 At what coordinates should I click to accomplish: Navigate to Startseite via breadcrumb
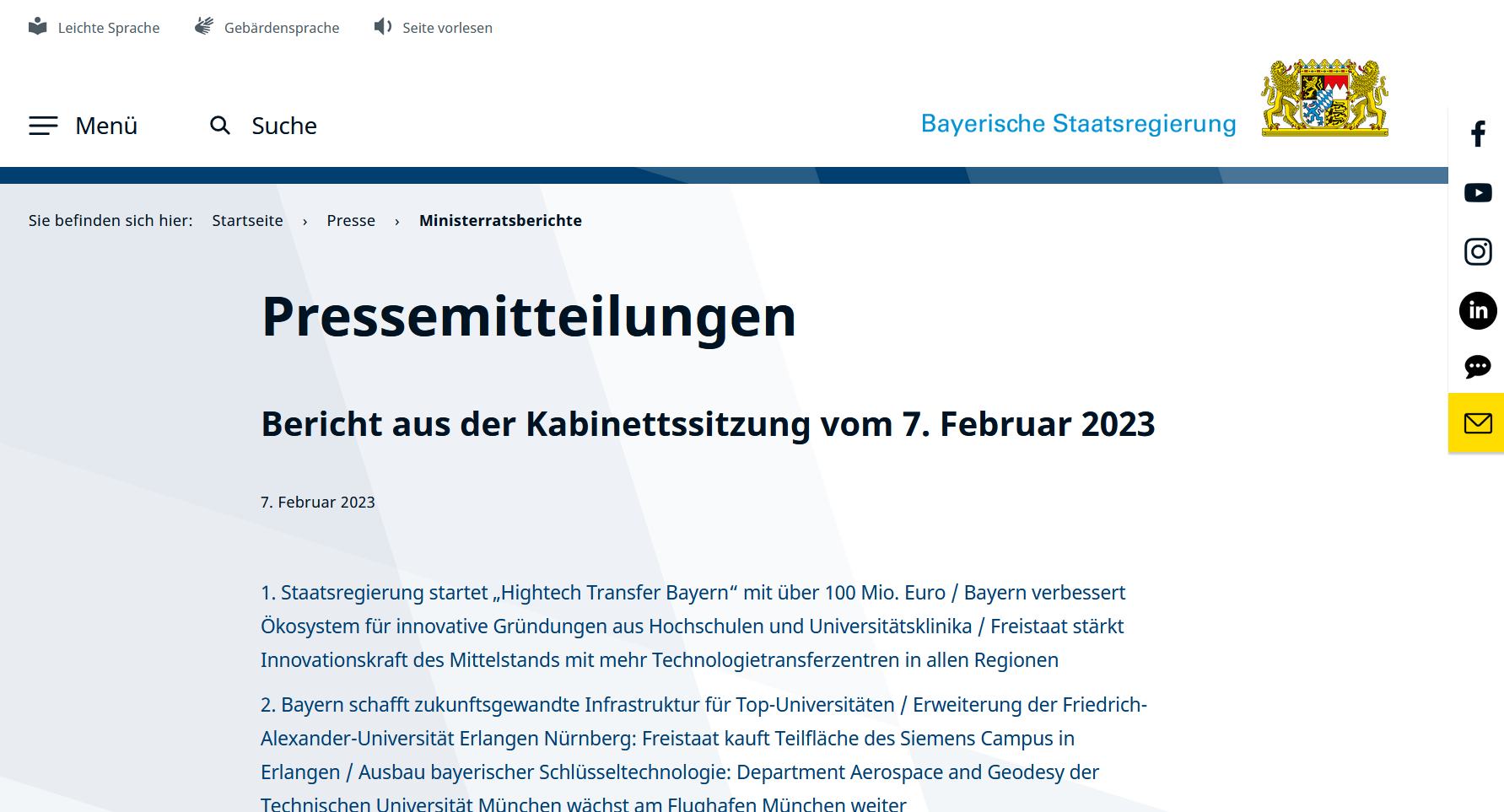click(247, 220)
